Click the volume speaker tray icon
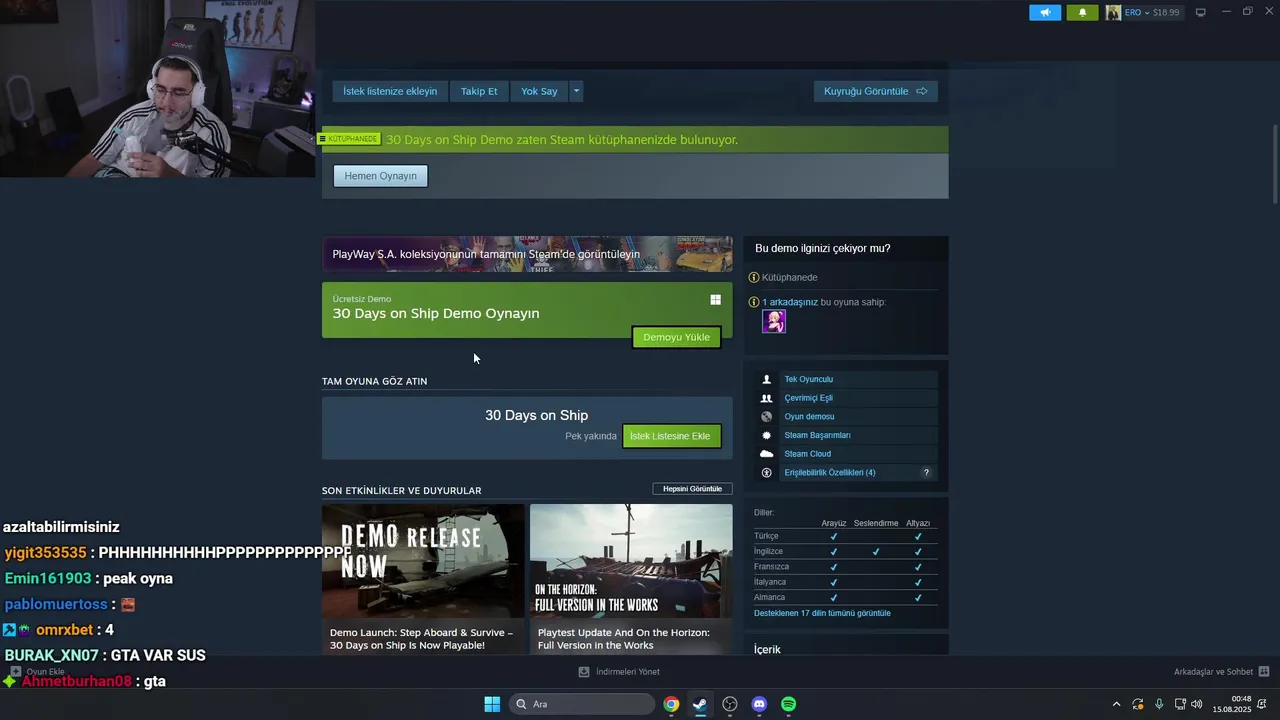 [x=1197, y=704]
